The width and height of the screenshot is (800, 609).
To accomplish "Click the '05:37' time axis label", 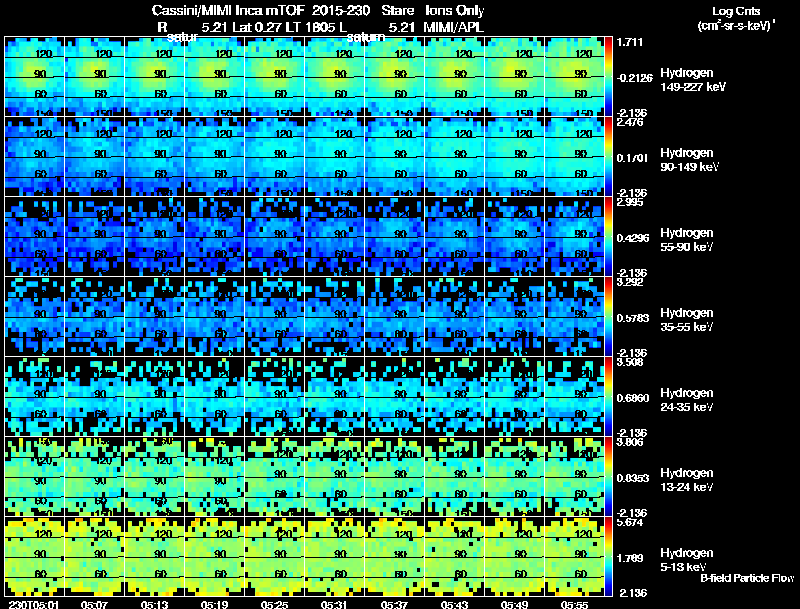I will tap(394, 604).
